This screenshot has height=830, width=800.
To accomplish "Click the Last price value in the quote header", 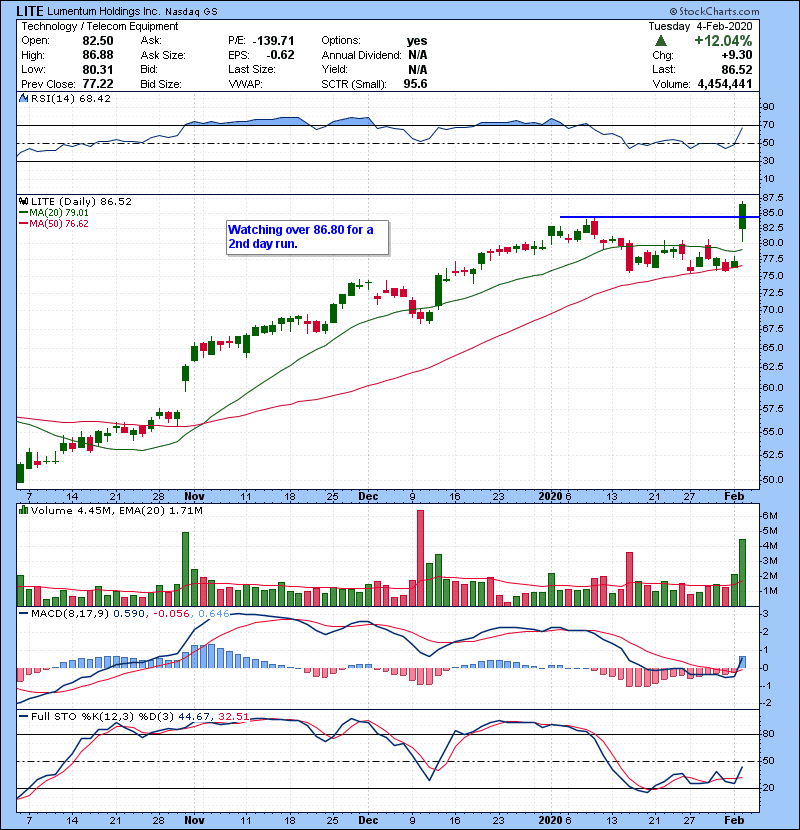I will click(x=736, y=69).
